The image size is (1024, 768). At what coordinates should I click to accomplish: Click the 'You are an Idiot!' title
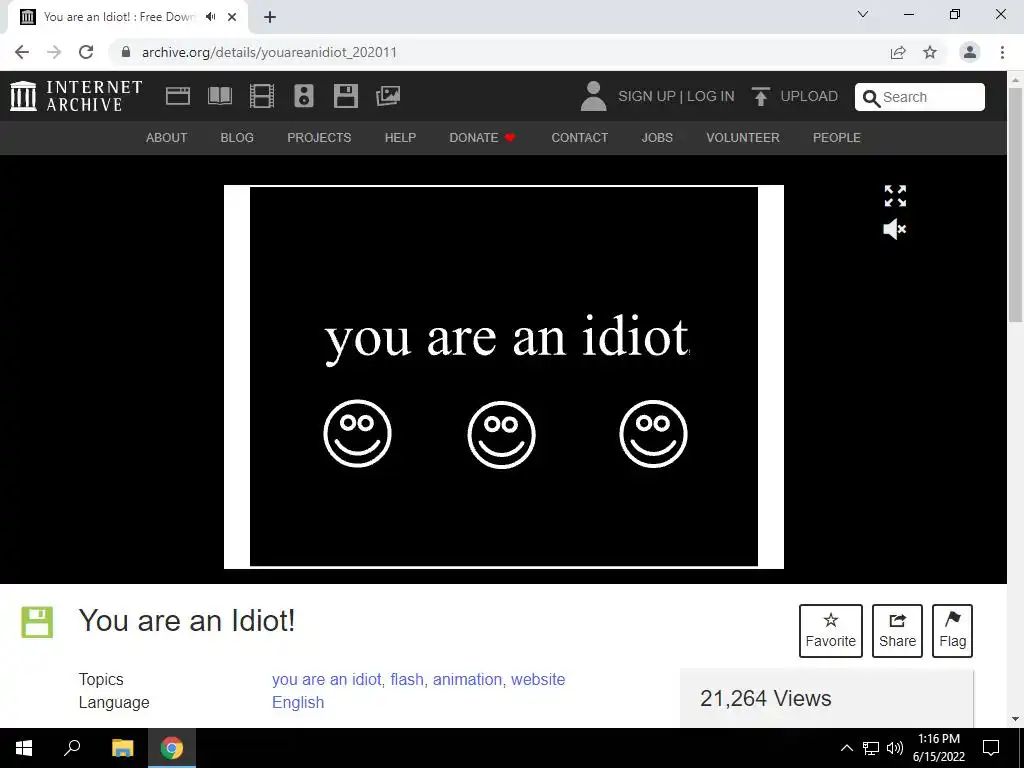tap(187, 620)
